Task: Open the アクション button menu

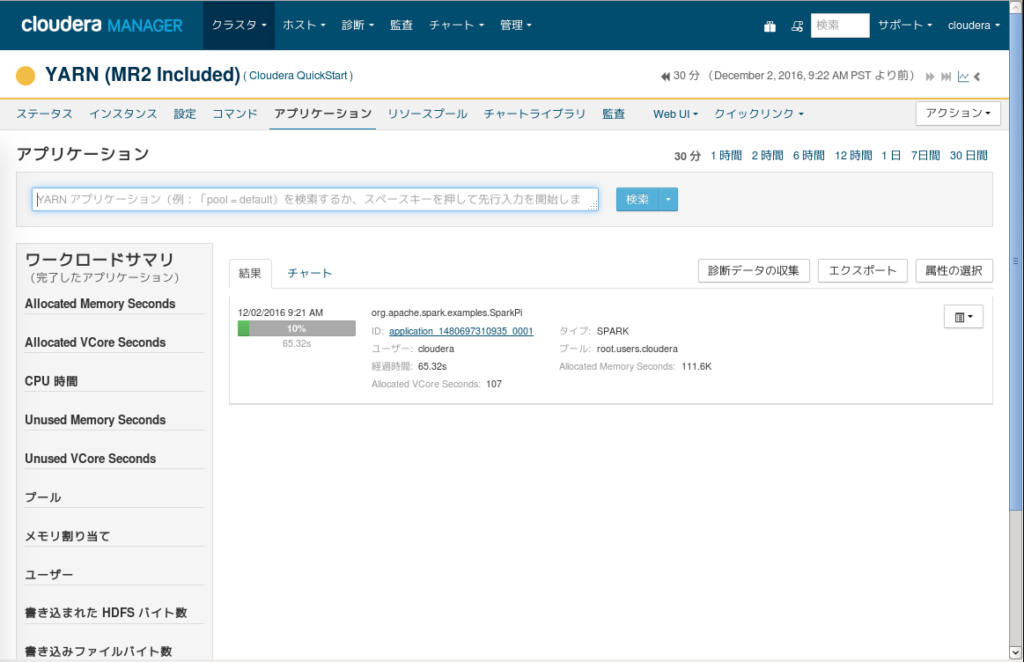Action: 957,113
